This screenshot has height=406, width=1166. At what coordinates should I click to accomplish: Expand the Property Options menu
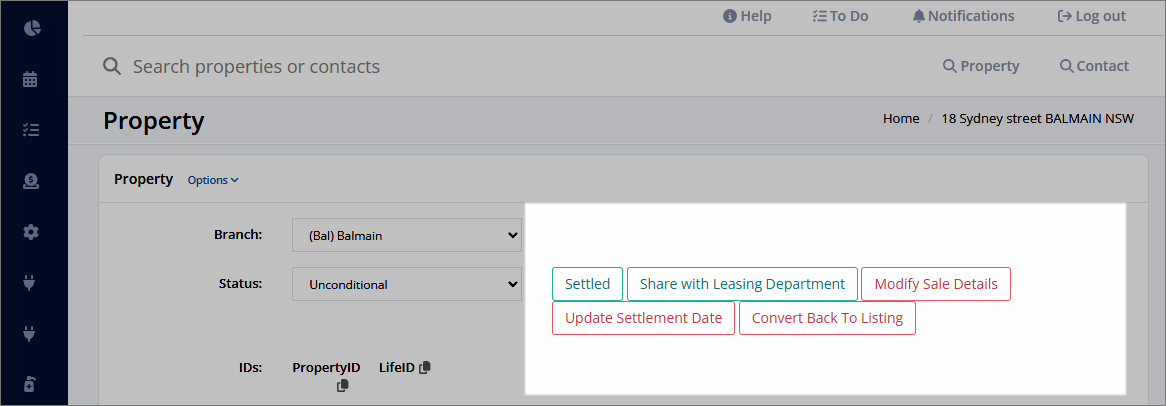pos(213,180)
